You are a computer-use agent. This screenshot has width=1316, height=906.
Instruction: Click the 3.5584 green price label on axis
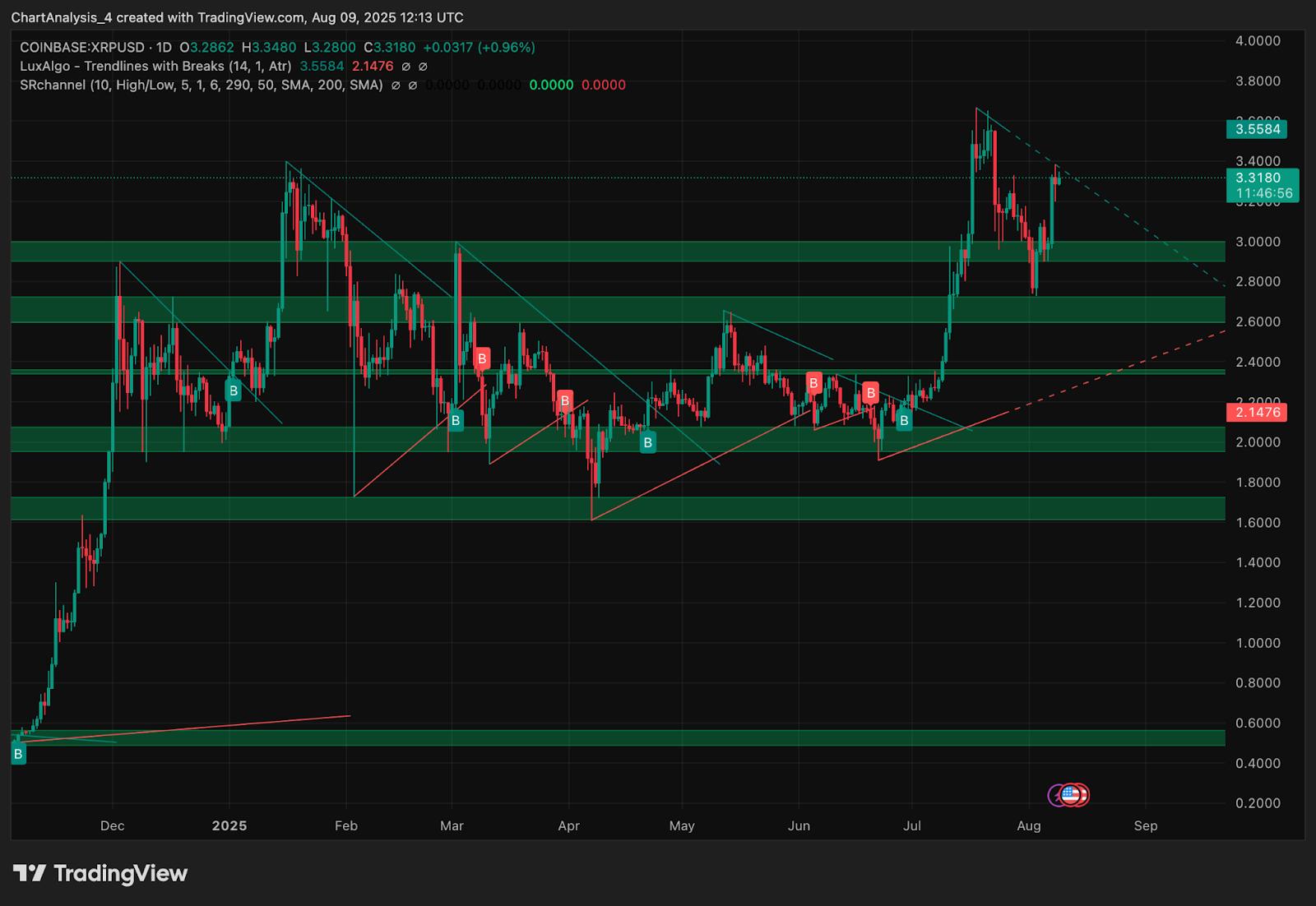click(1258, 129)
